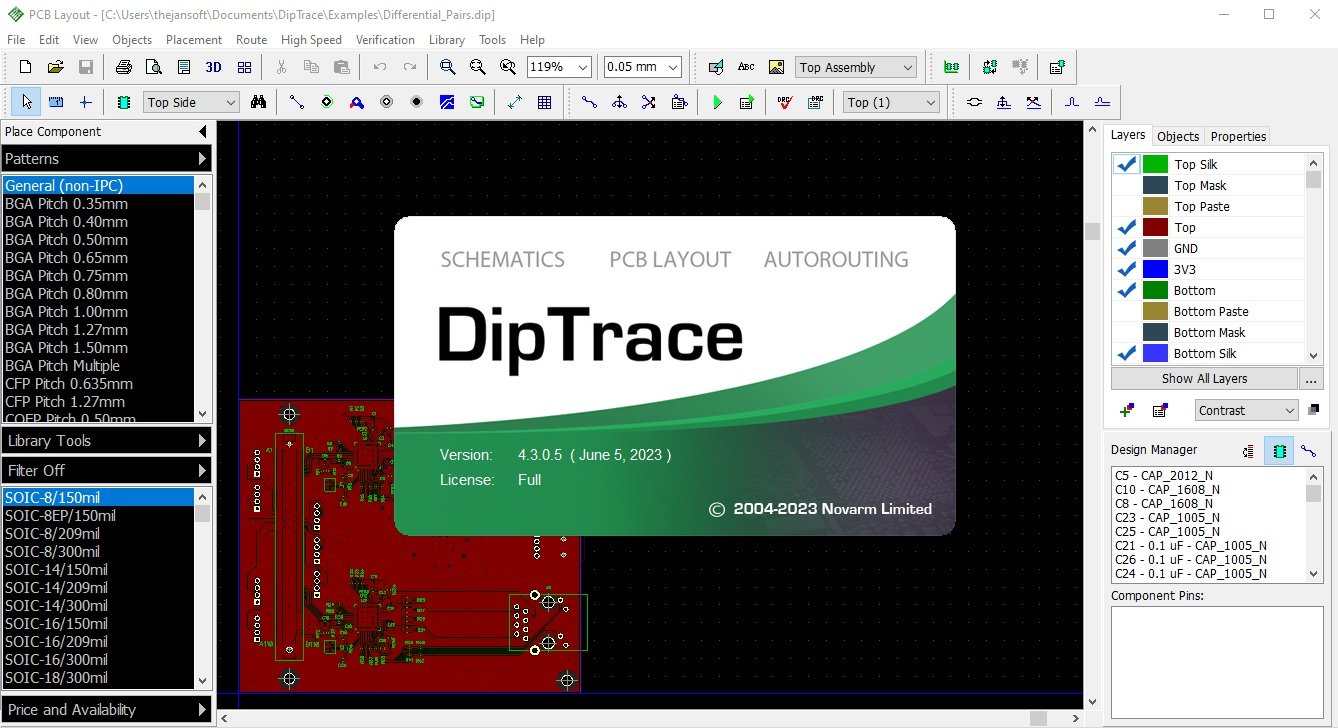The height and width of the screenshot is (728, 1338).
Task: Click the add layer icon below layers list
Action: point(1128,410)
